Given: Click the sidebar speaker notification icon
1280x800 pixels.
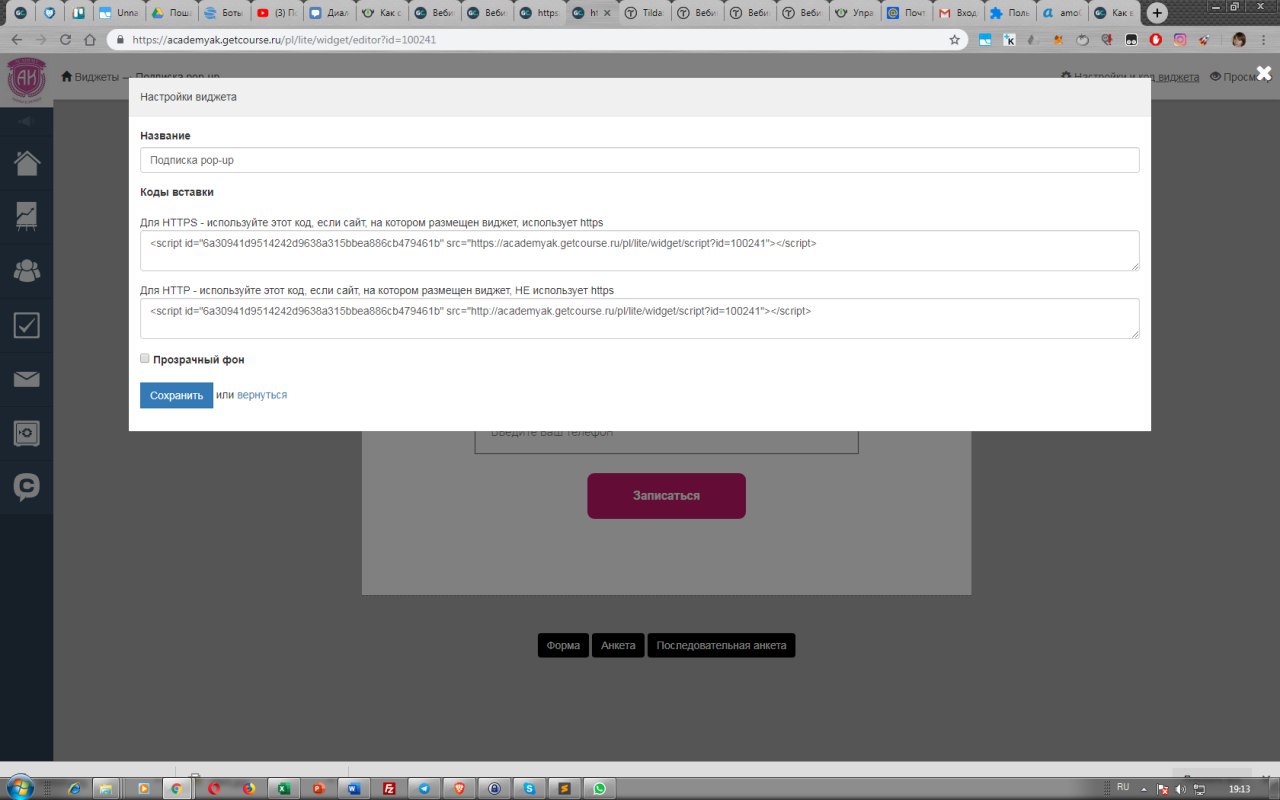Looking at the screenshot, I should (x=26, y=121).
